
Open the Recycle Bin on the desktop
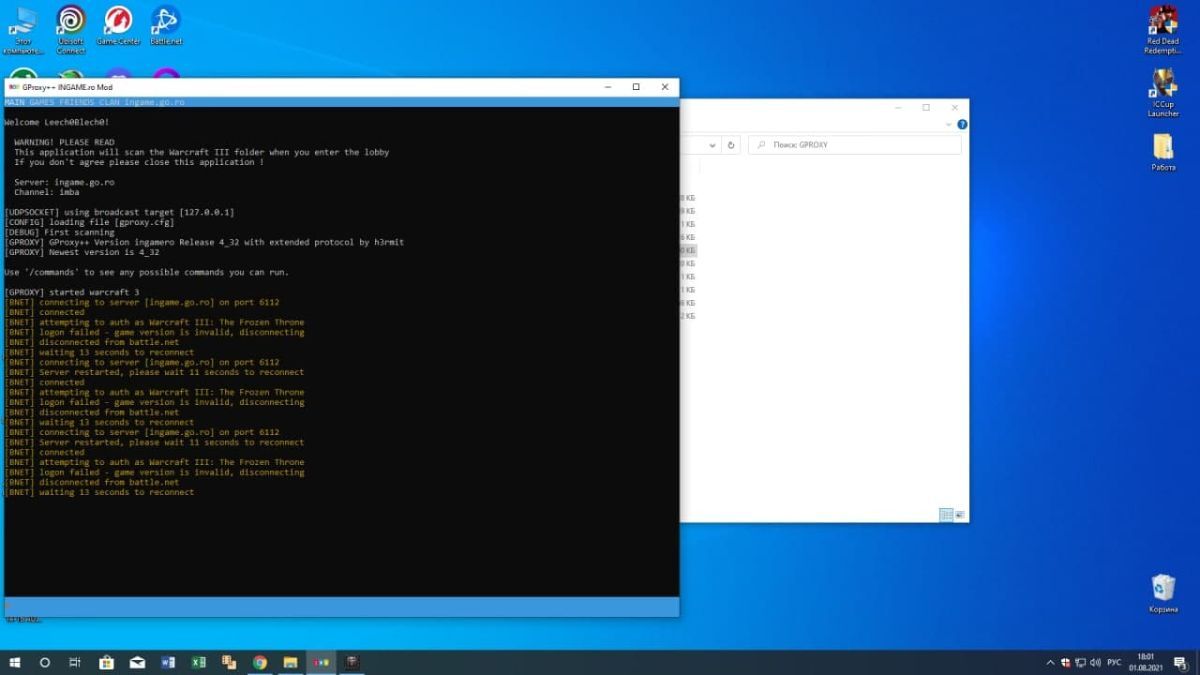tap(1163, 588)
